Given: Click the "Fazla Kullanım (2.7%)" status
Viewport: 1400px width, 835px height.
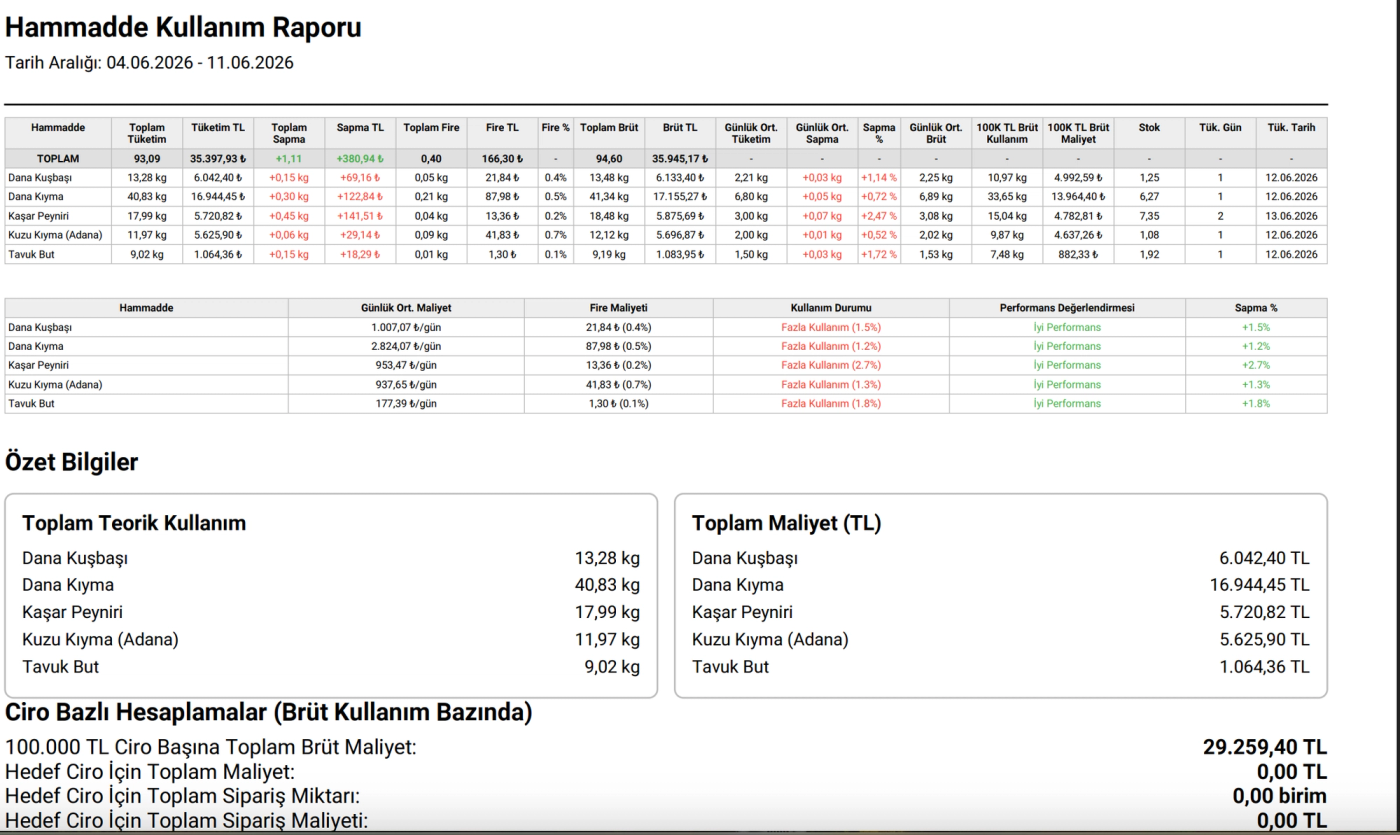Looking at the screenshot, I should point(831,365).
